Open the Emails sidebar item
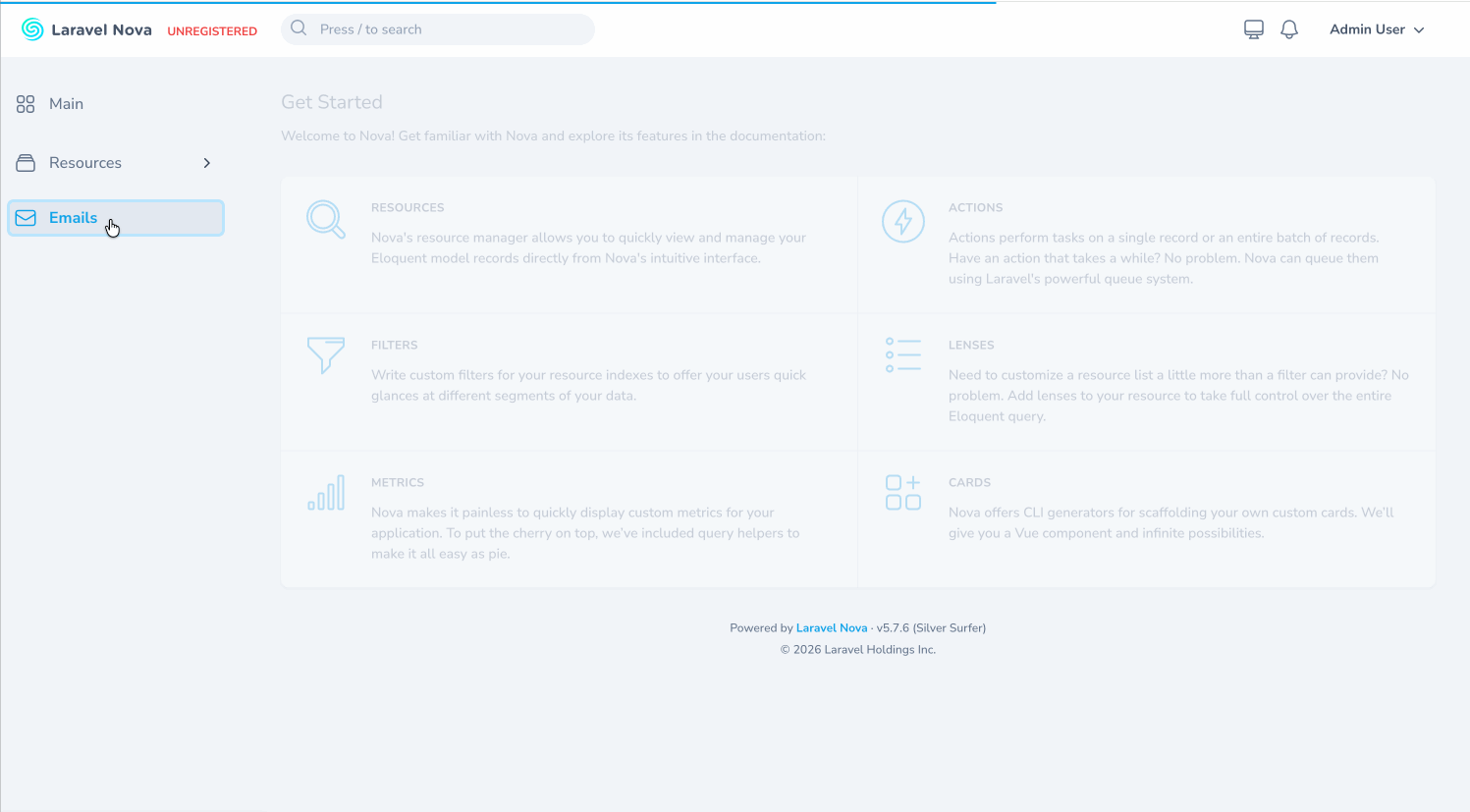Image resolution: width=1470 pixels, height=812 pixels. 74,218
